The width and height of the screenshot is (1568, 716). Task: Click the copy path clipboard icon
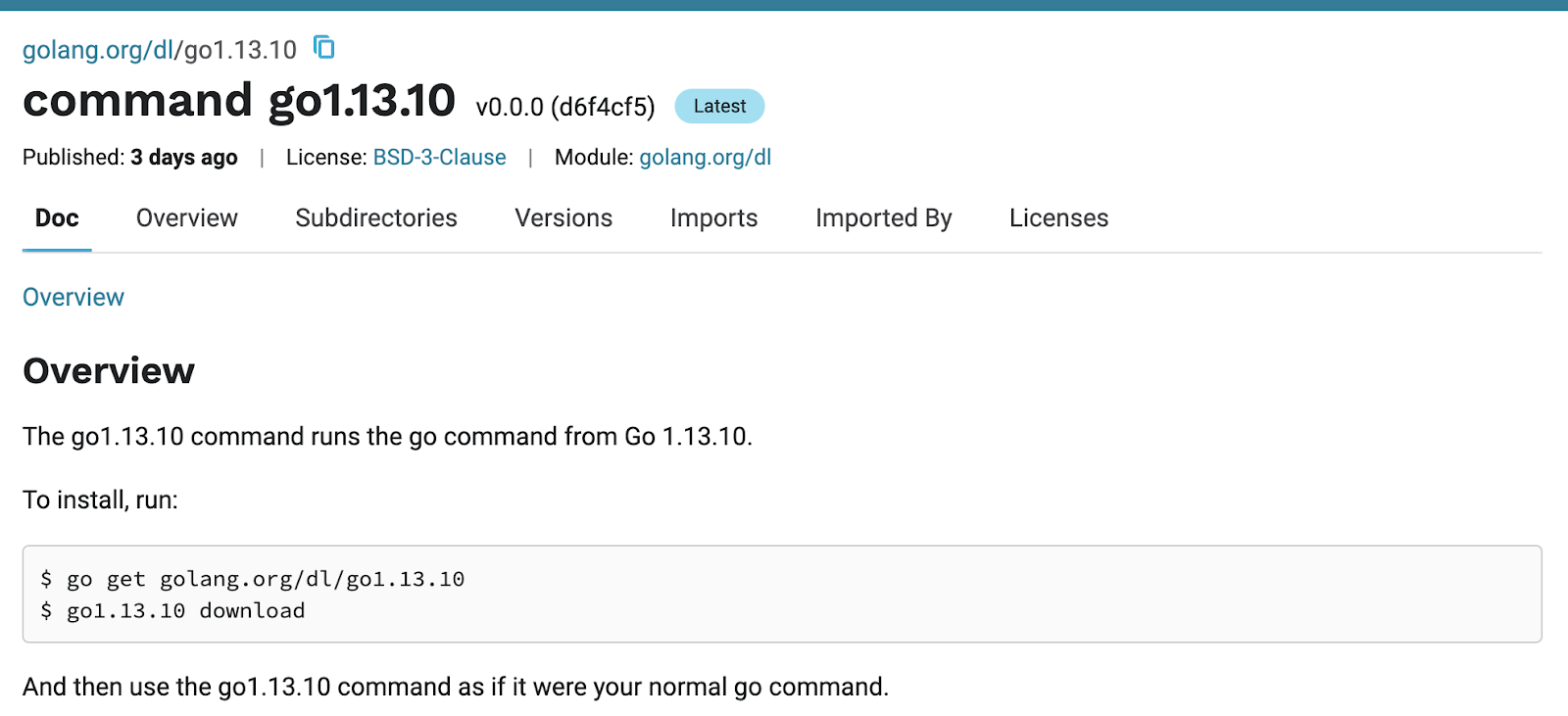(x=323, y=47)
